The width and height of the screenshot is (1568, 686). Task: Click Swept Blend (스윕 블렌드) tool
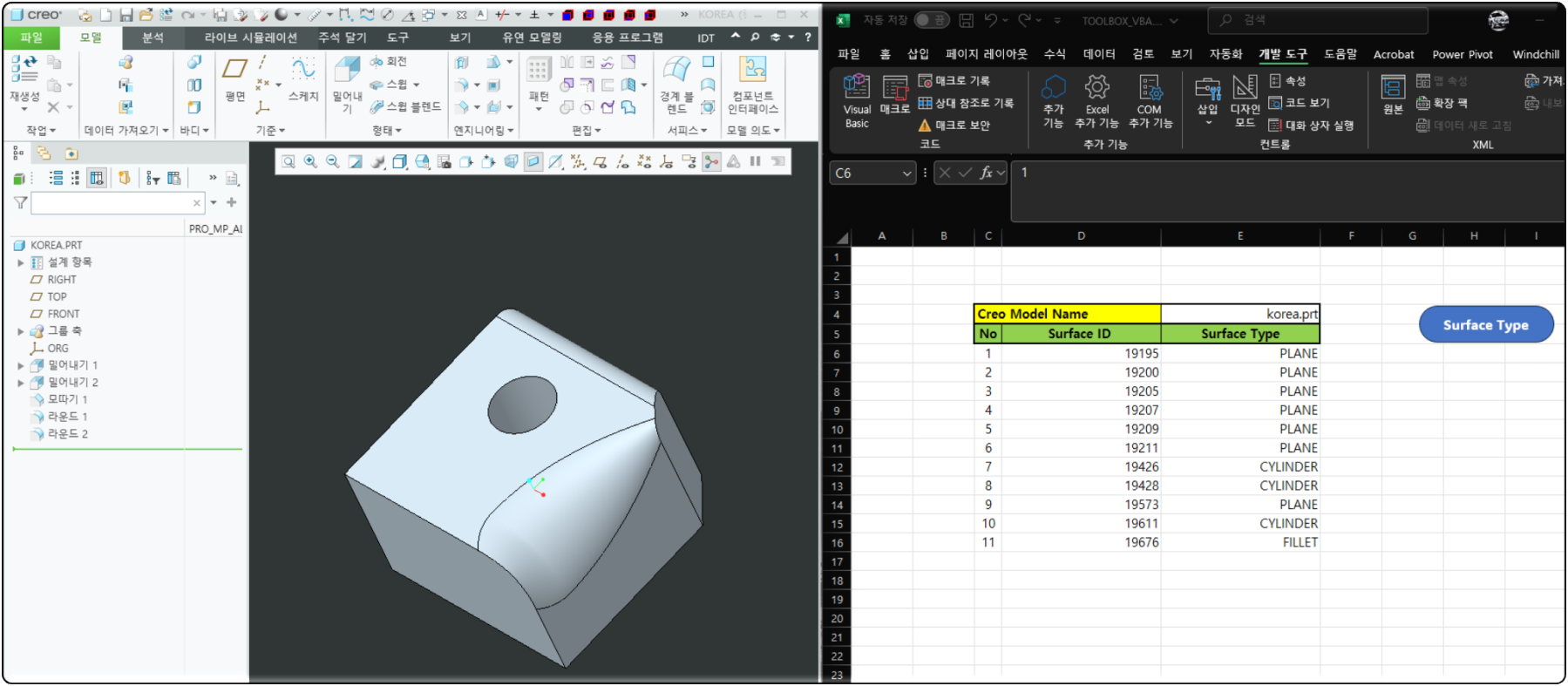[x=405, y=106]
